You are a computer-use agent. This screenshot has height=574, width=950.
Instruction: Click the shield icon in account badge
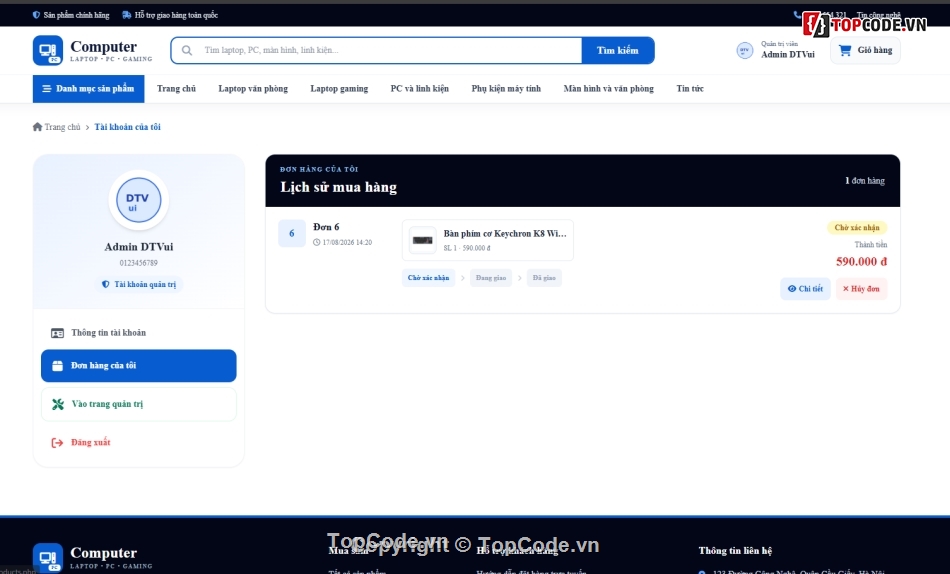(x=105, y=284)
